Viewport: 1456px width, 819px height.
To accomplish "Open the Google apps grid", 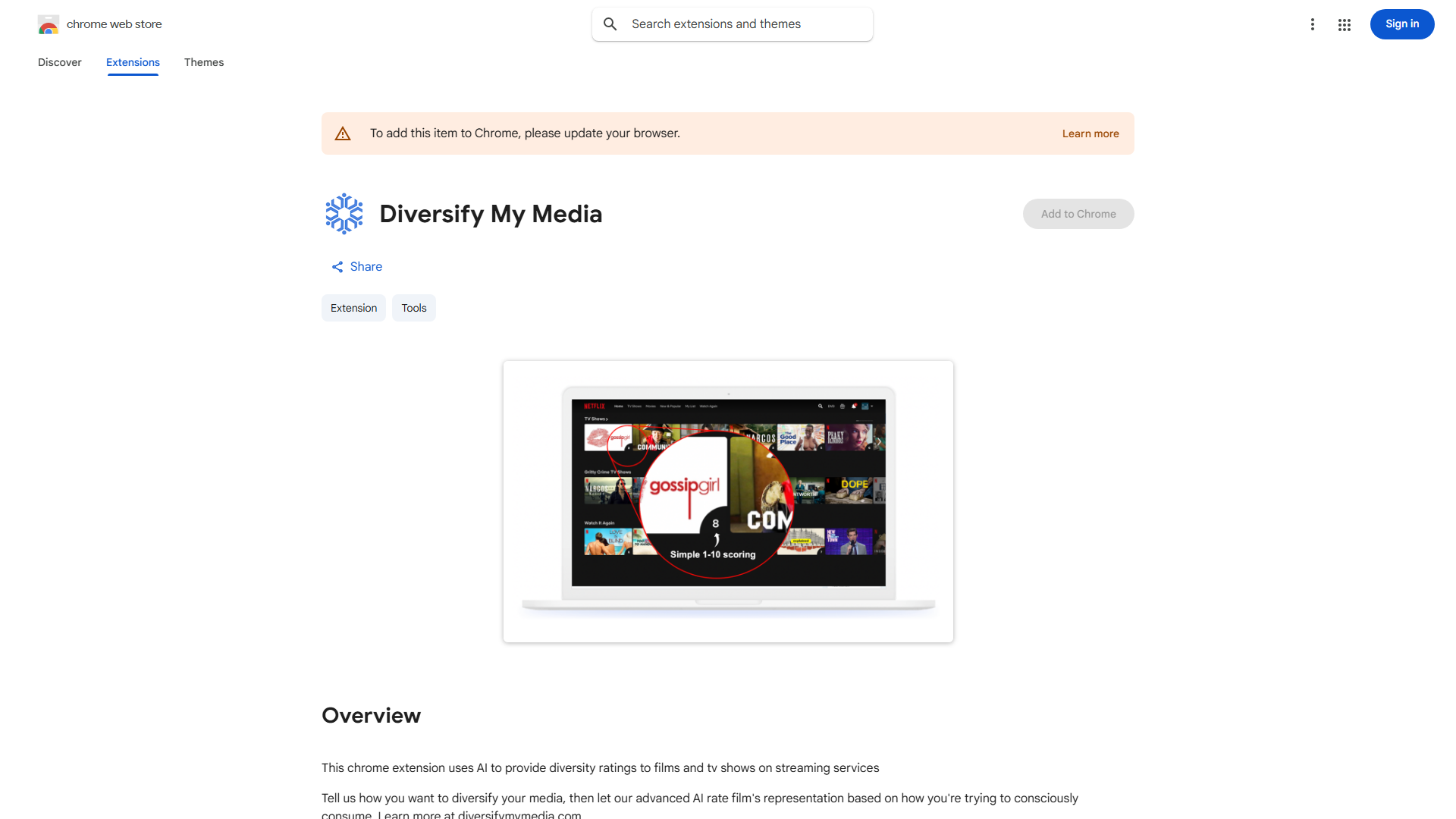I will (1345, 24).
